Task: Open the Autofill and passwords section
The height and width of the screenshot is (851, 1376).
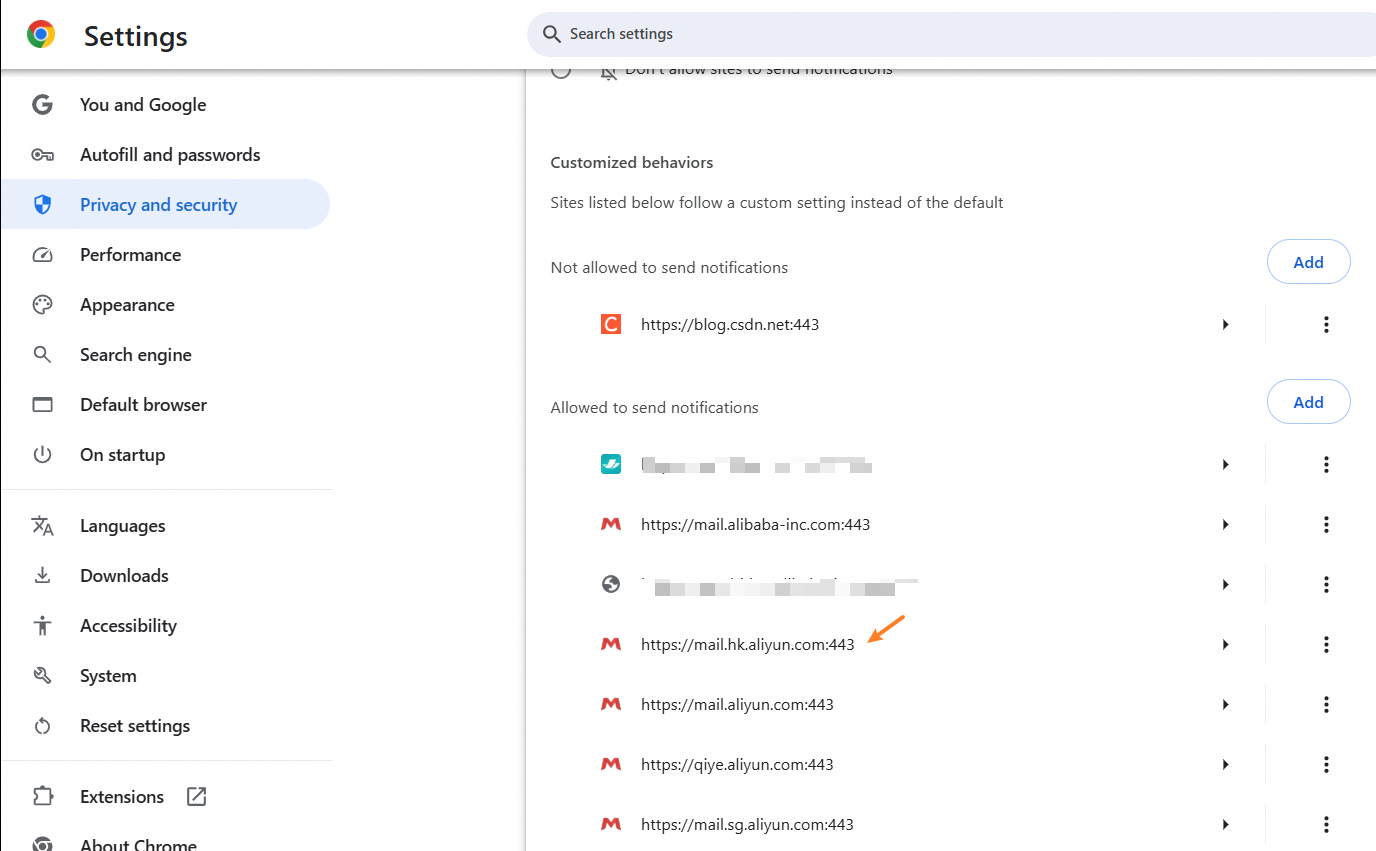Action: tap(170, 155)
